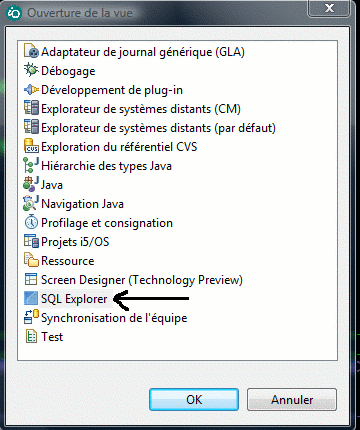Cancel using the Annuler button
360x430 pixels.
(x=292, y=399)
